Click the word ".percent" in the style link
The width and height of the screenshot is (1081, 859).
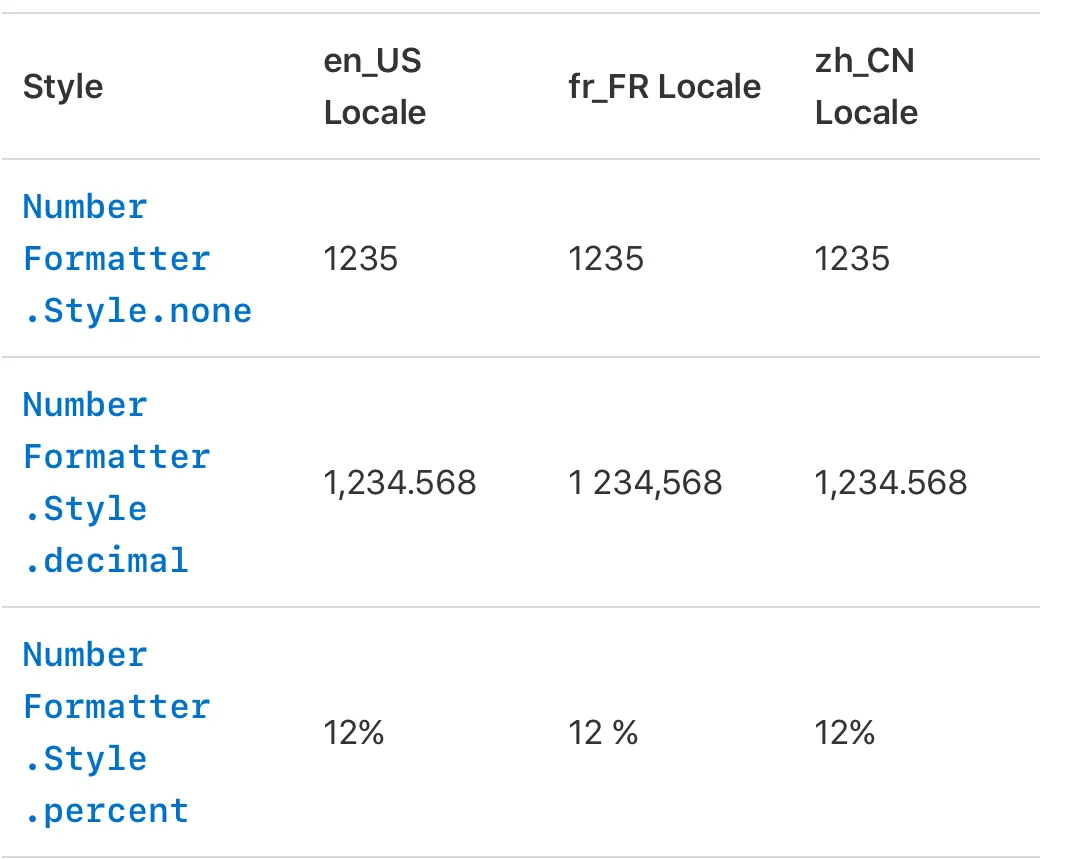click(106, 811)
